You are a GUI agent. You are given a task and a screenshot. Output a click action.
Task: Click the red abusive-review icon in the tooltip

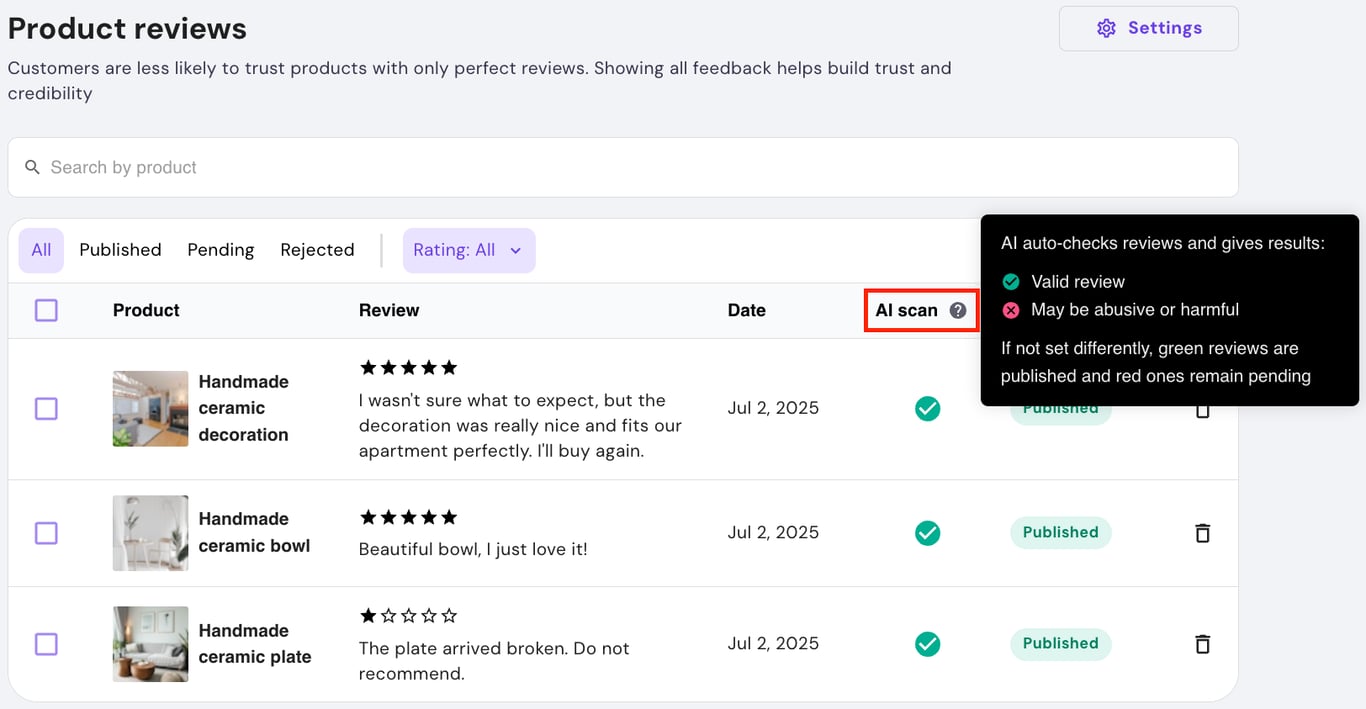(1010, 310)
